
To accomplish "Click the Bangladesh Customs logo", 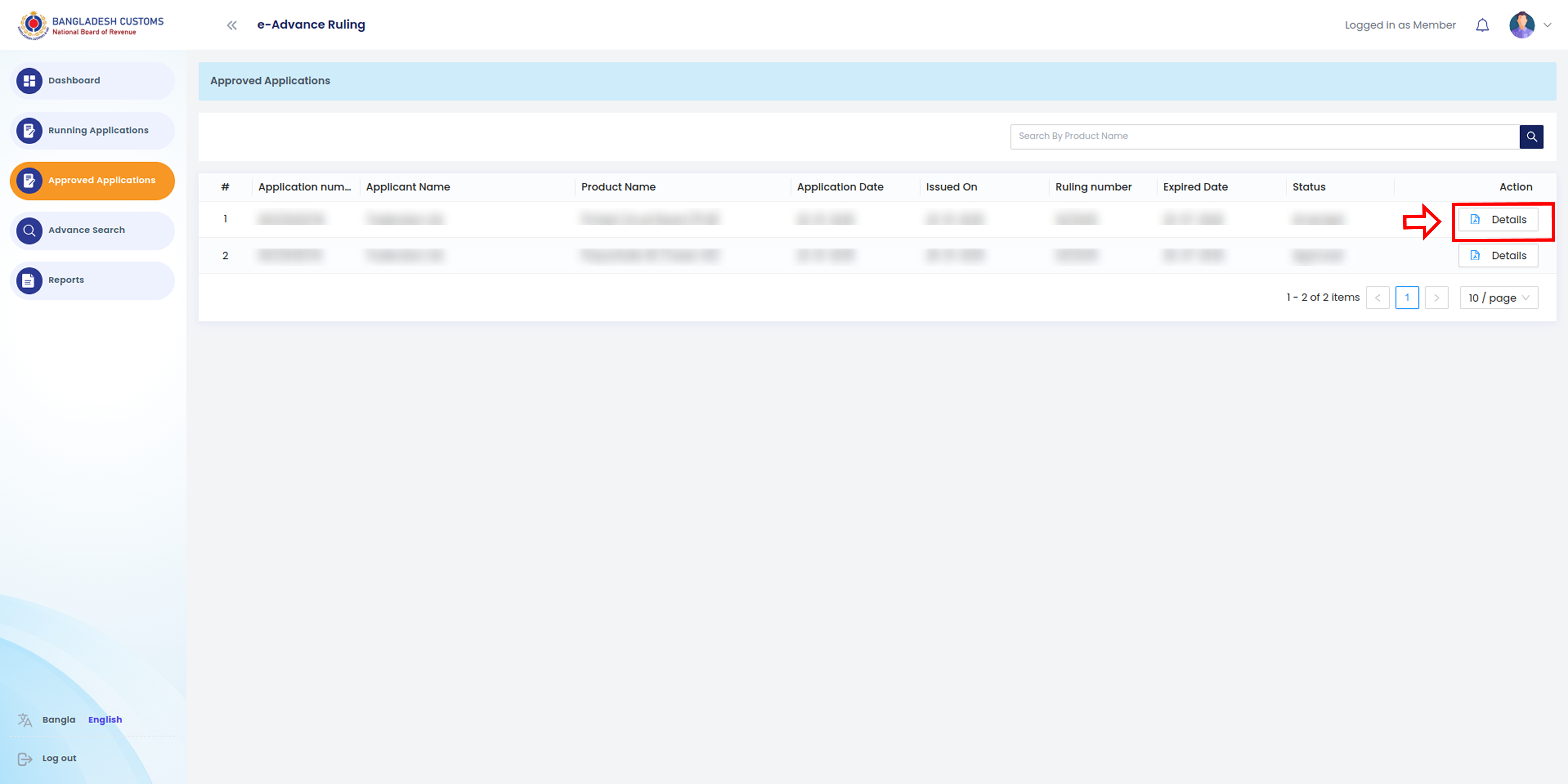I will click(x=91, y=26).
